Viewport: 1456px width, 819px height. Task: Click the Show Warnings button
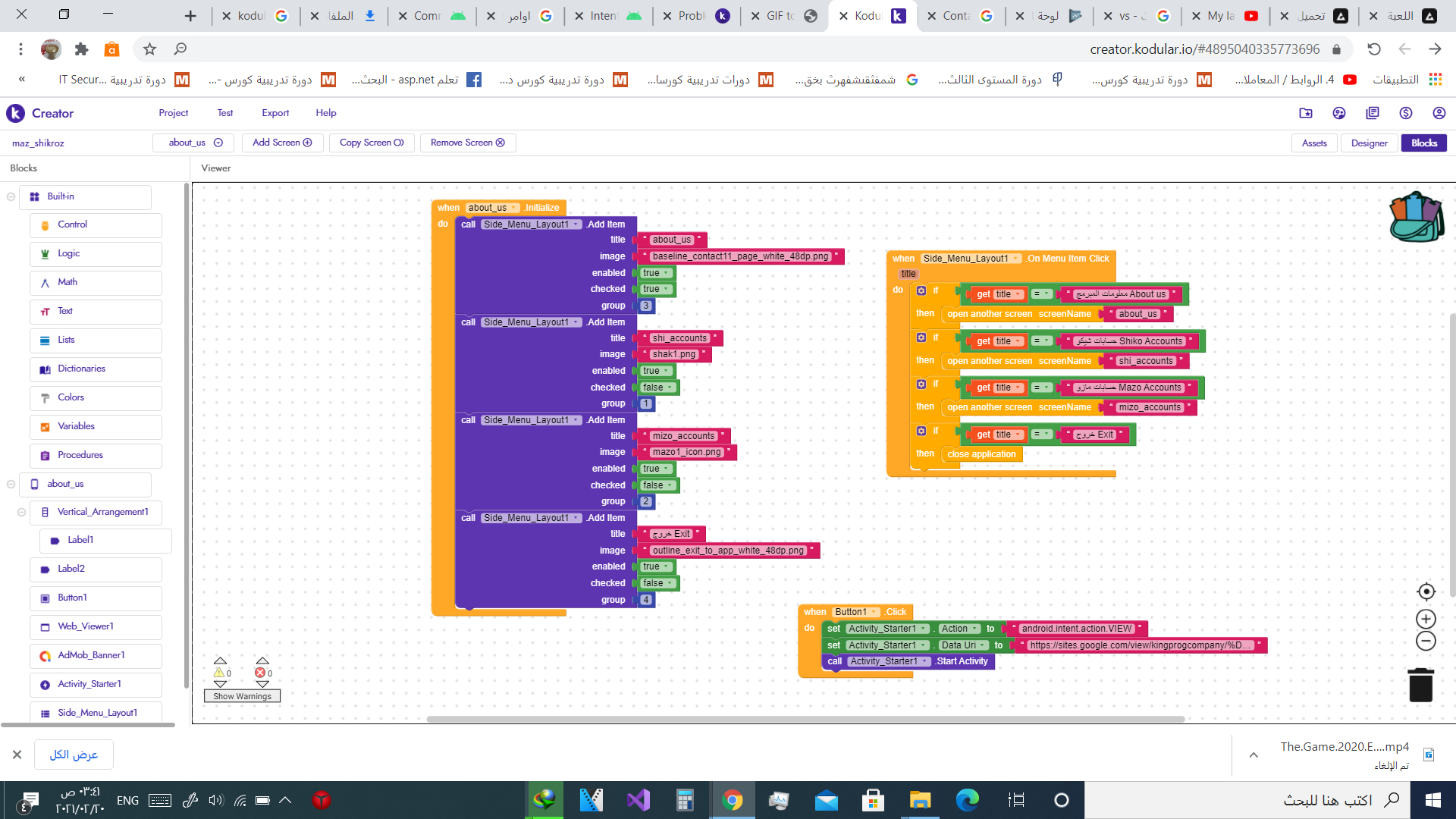(x=242, y=696)
